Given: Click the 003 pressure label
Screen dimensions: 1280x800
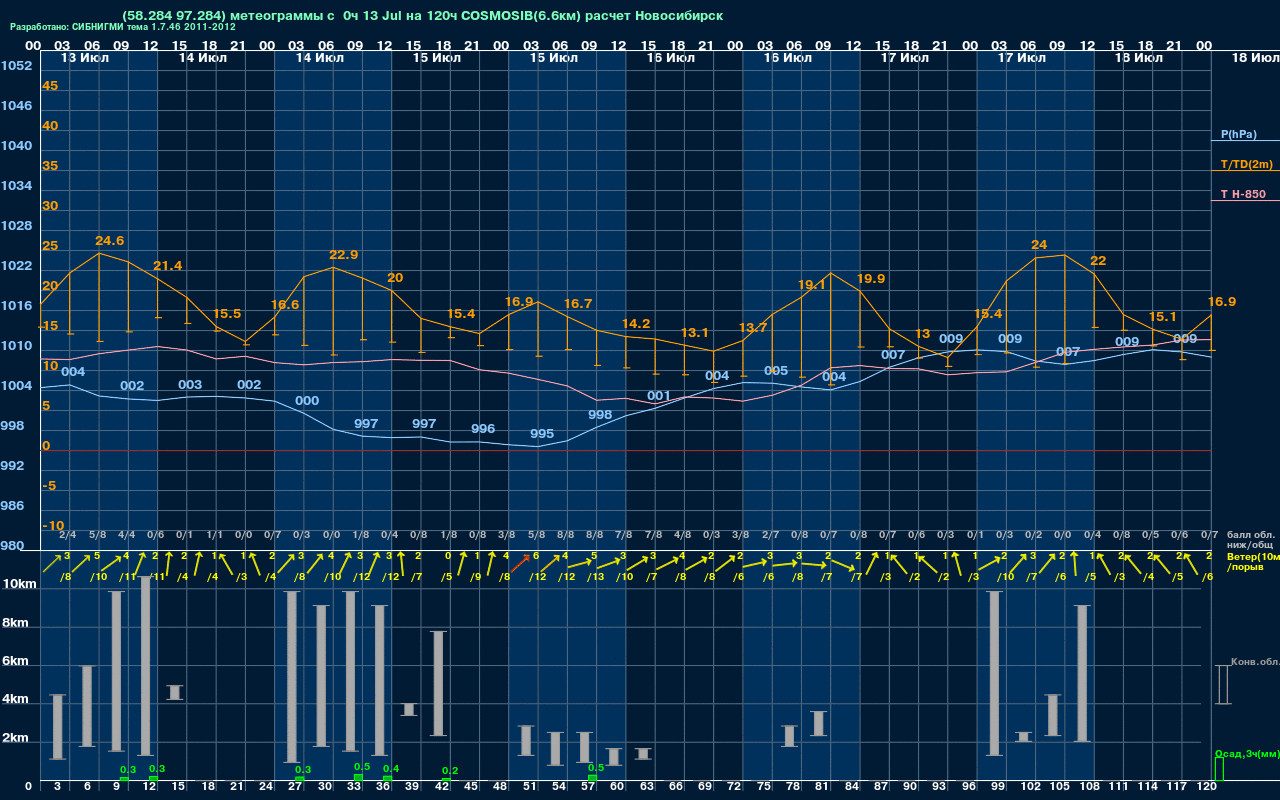Looking at the screenshot, I should click(190, 385).
